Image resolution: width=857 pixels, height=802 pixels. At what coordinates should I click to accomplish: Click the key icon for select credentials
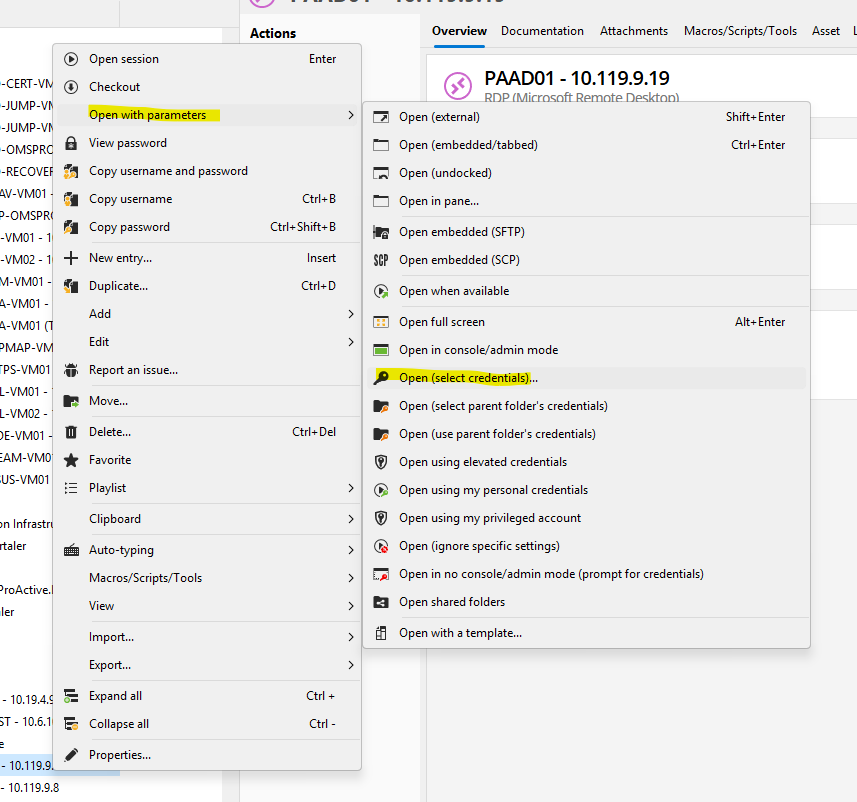[381, 378]
